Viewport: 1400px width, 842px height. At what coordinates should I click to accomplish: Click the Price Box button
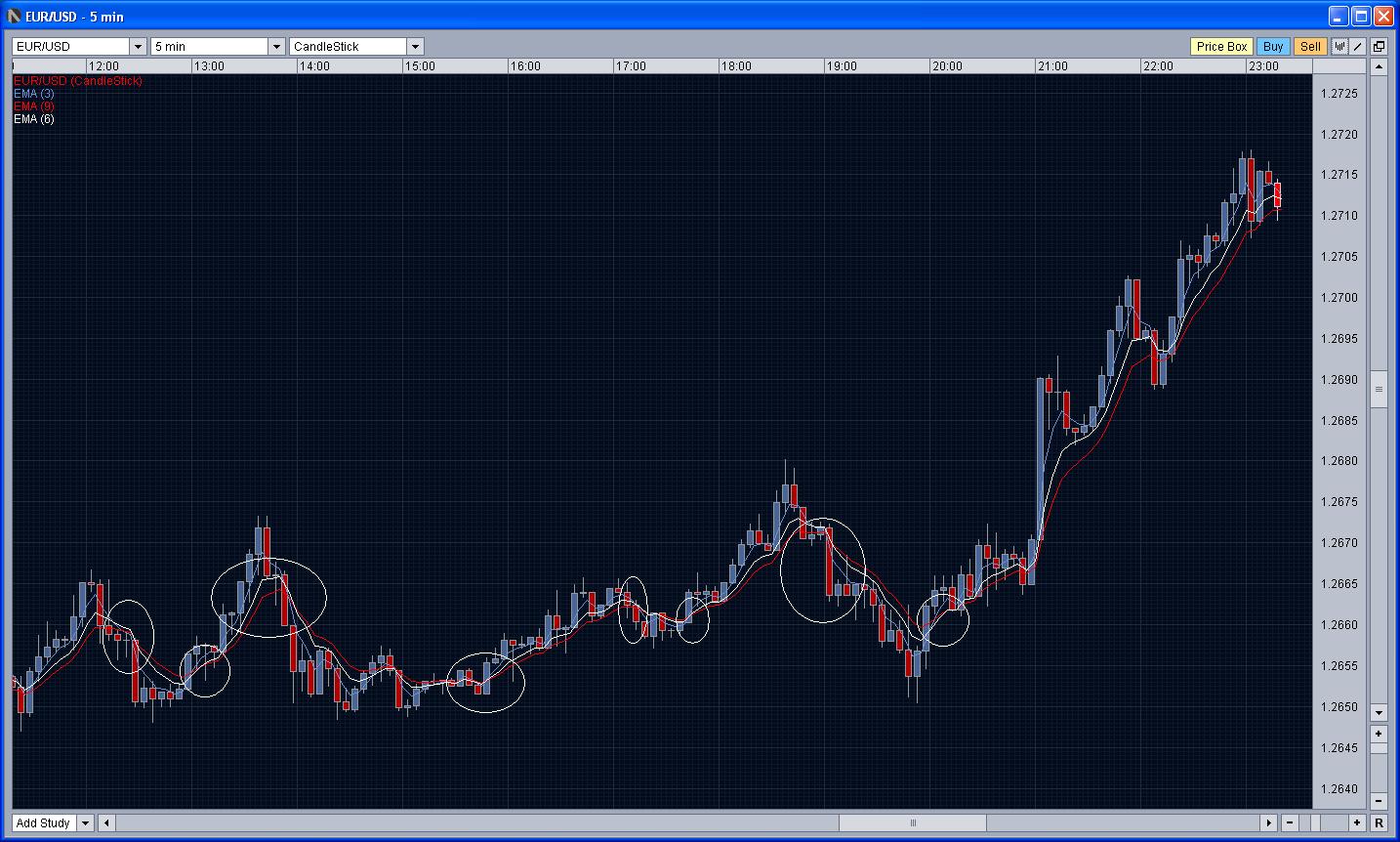click(1221, 47)
